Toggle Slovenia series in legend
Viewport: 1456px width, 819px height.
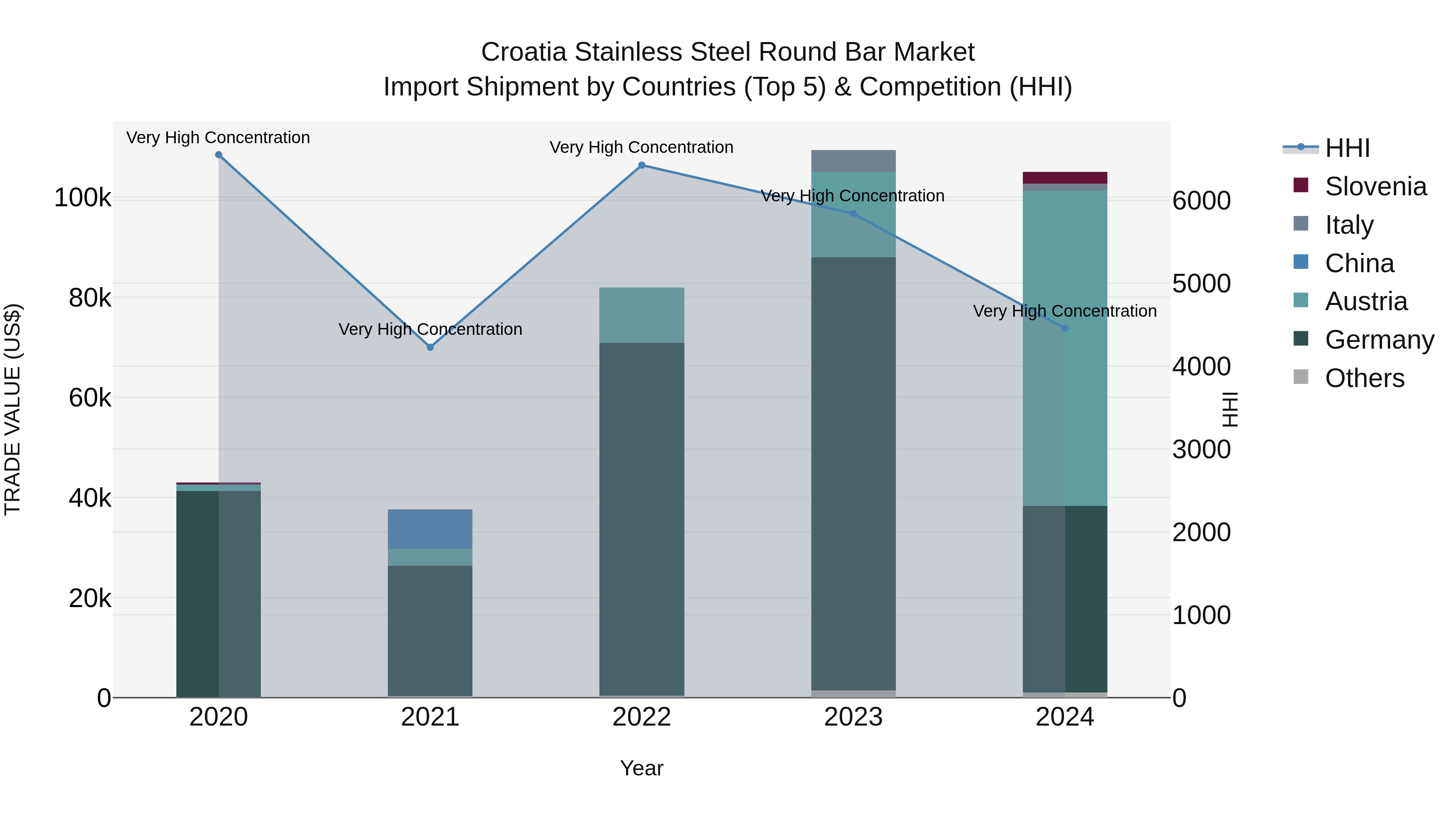(1360, 186)
